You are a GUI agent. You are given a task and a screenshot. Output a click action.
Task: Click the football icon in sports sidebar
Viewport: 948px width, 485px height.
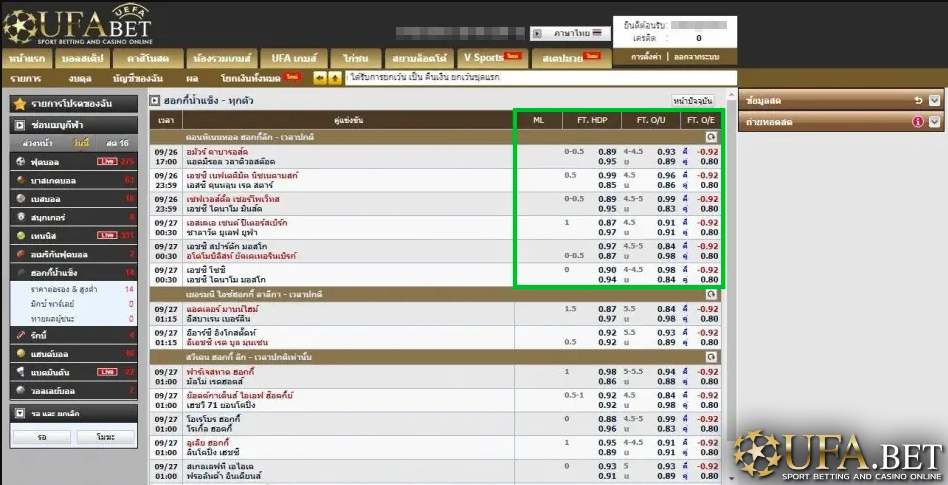click(22, 161)
